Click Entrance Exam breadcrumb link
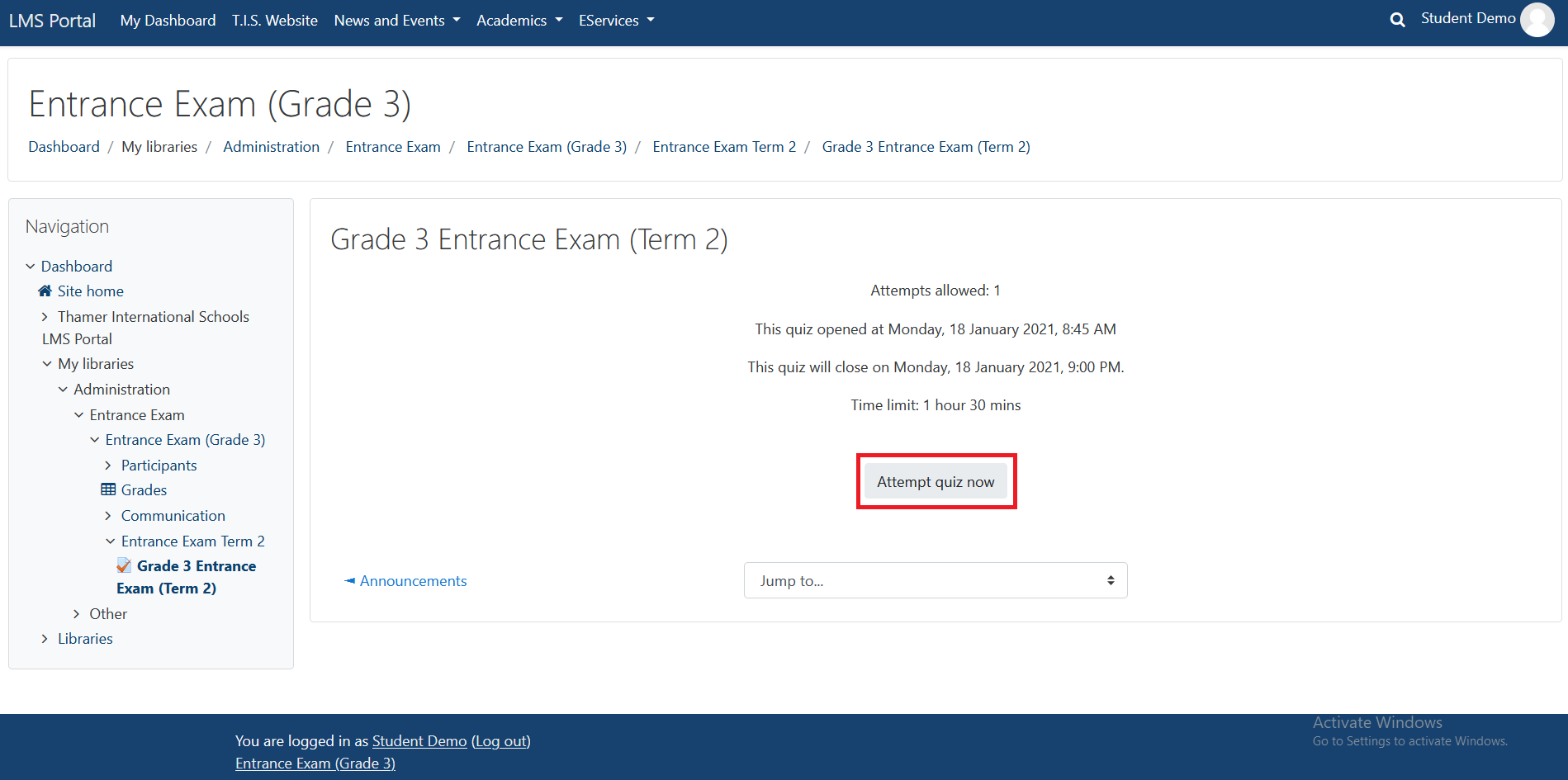The image size is (1568, 780). (393, 146)
